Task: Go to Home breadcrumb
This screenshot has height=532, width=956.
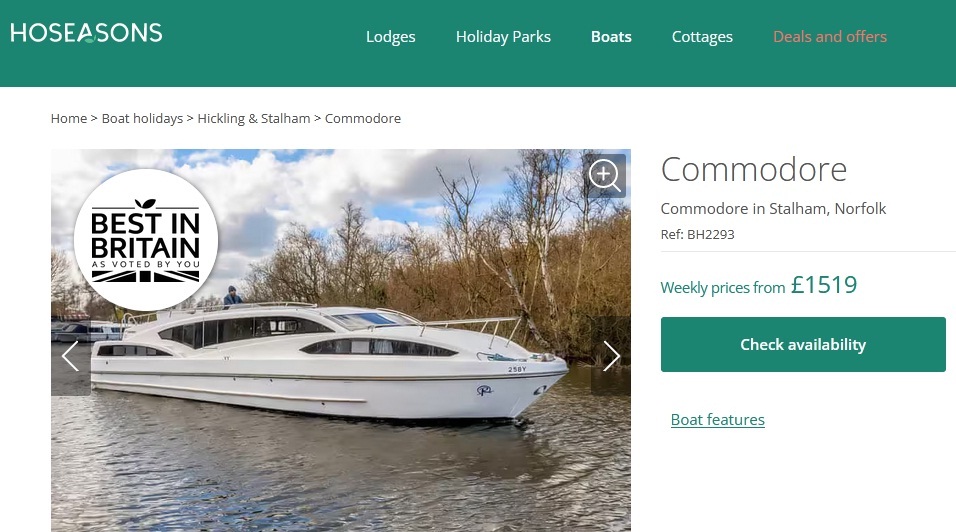Action: tap(69, 118)
